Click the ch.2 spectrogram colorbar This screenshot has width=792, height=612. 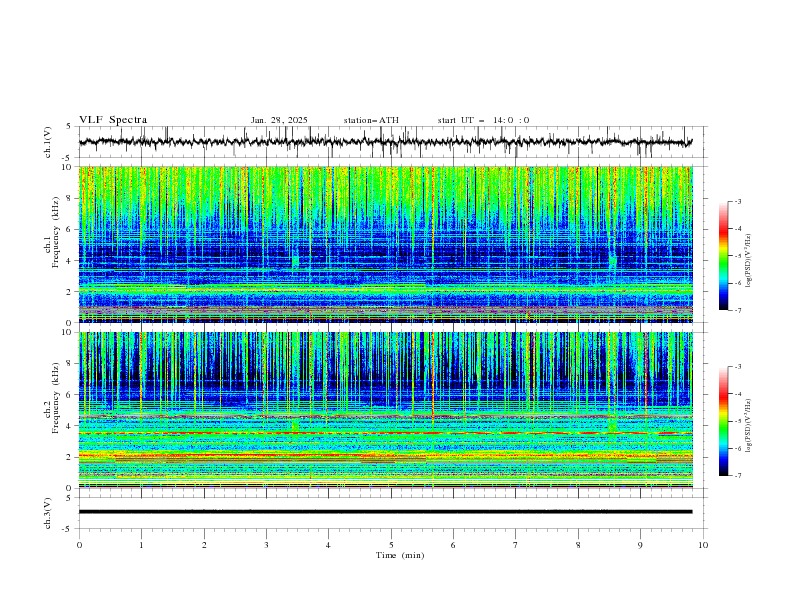[x=724, y=421]
